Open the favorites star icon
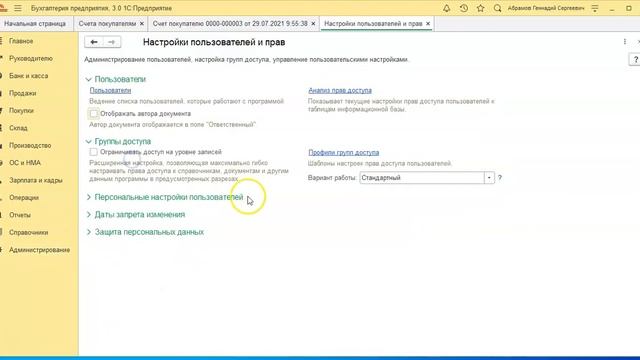Image resolution: width=640 pixels, height=360 pixels. pos(480,8)
